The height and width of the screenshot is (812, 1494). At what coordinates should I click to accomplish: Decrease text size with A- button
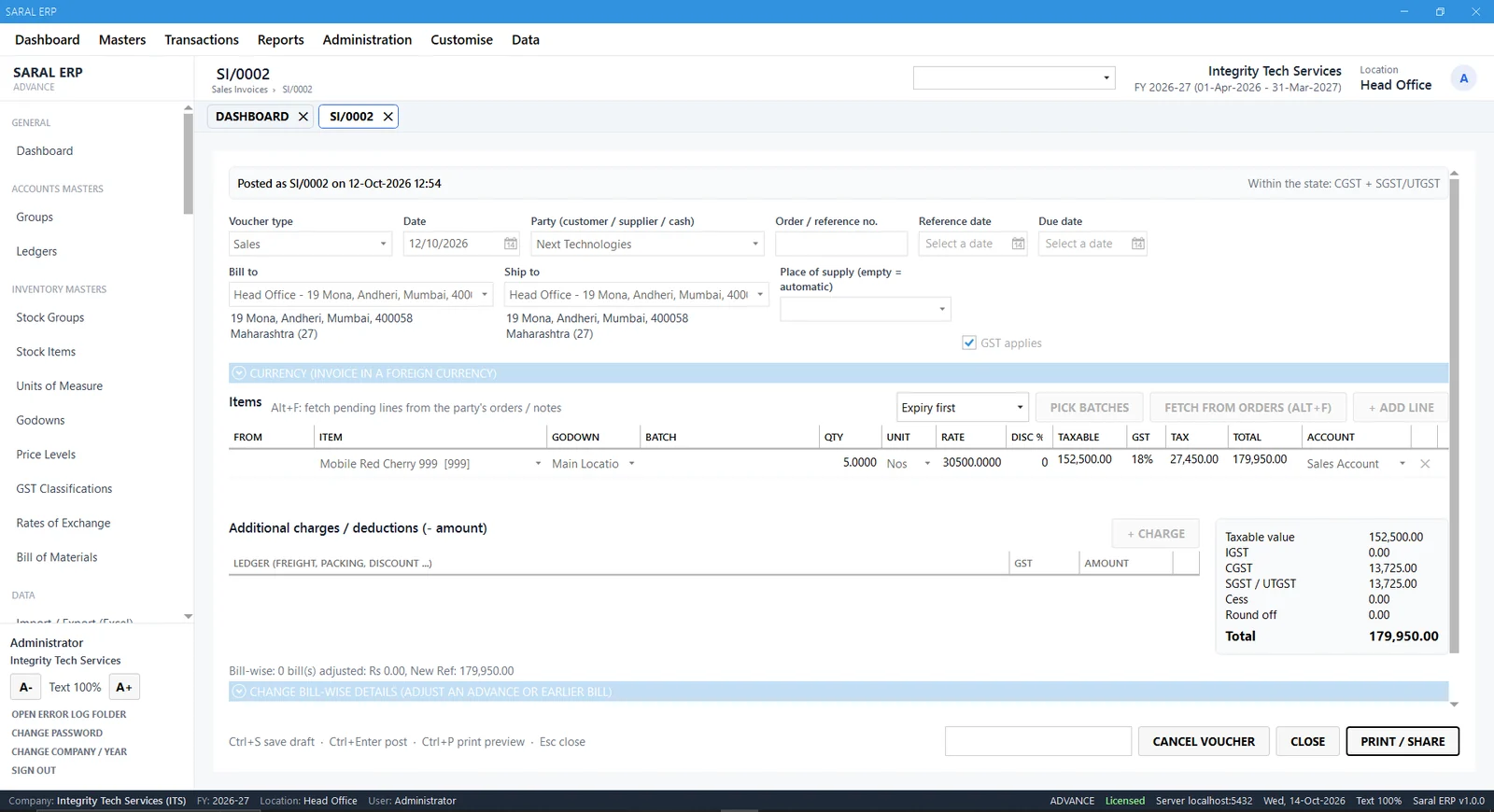tap(26, 687)
